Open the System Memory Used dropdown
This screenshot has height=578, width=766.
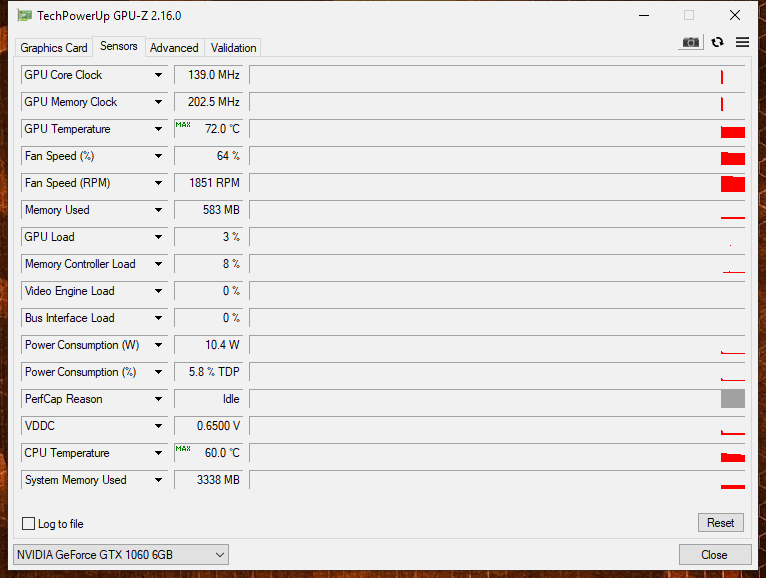pos(158,480)
